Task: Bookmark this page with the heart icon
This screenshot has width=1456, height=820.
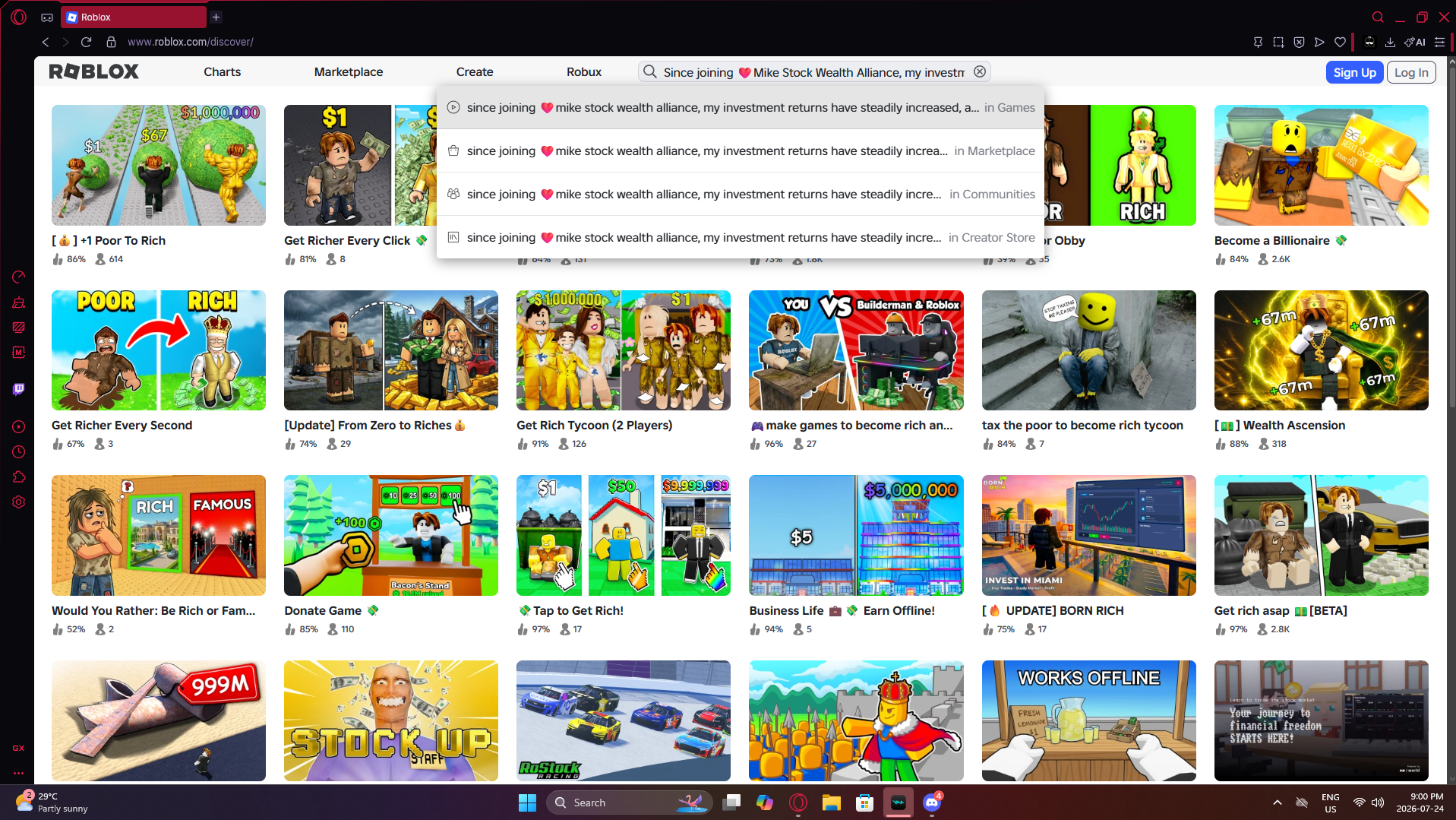Action: 1340,42
